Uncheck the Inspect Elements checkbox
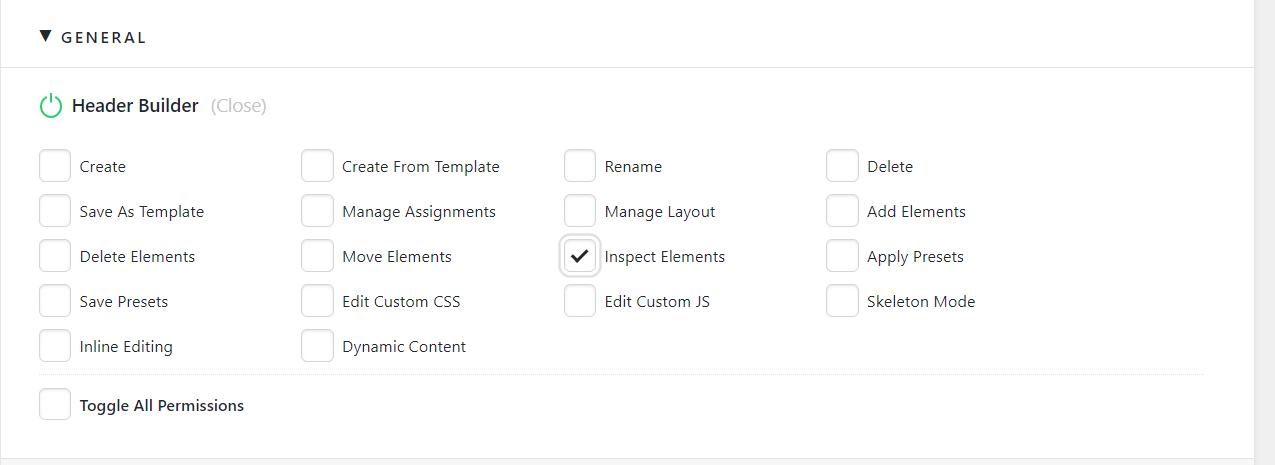Viewport: 1275px width, 465px height. [580, 256]
